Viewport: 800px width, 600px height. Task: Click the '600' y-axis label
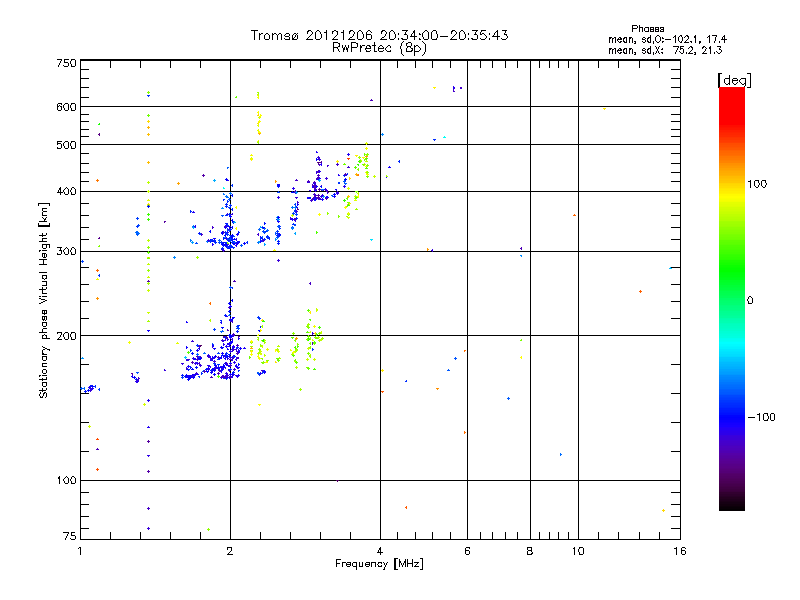click(66, 107)
